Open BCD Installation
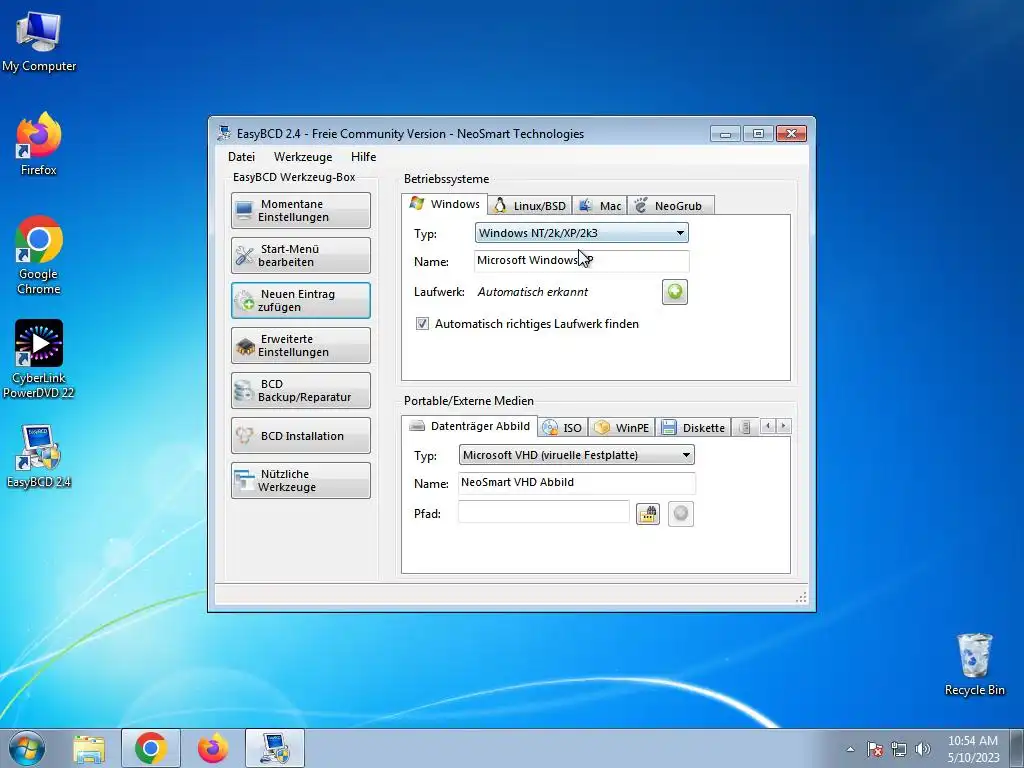The image size is (1024, 768). coord(300,436)
